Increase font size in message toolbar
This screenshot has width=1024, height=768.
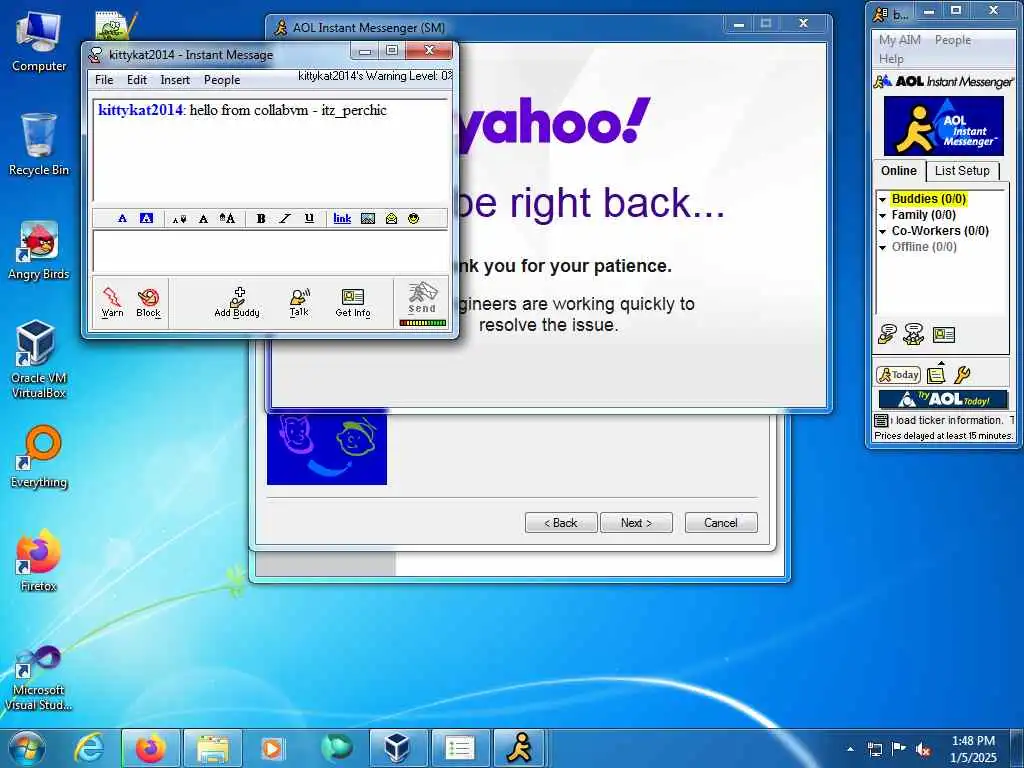227,219
